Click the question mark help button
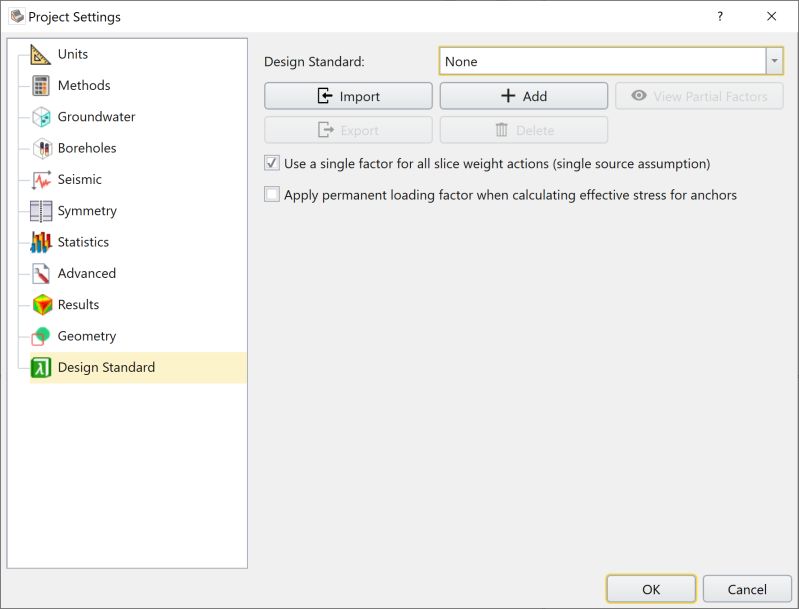 [720, 16]
